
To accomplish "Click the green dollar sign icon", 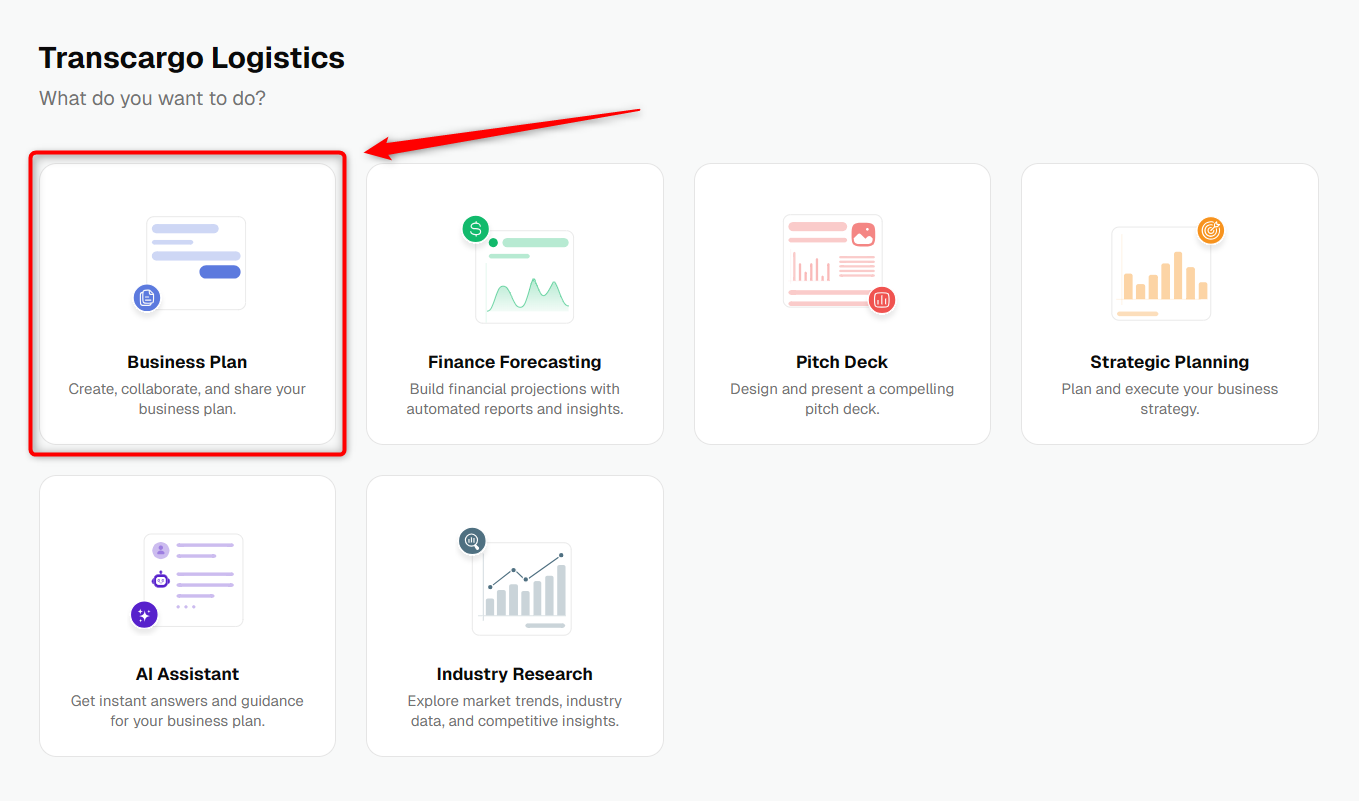I will tap(476, 229).
